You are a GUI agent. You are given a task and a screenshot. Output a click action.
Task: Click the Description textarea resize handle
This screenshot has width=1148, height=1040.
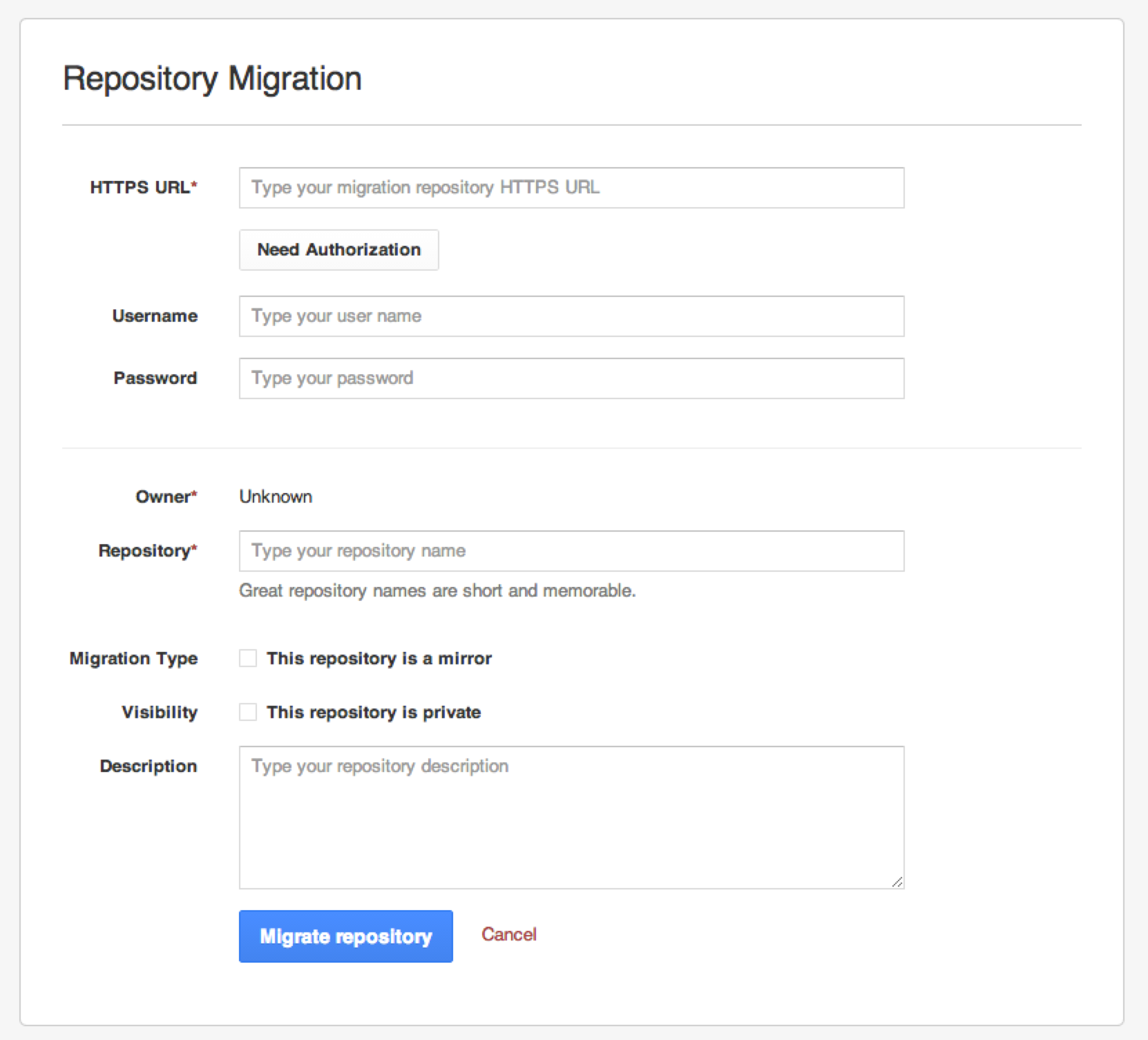pyautogui.click(x=897, y=882)
